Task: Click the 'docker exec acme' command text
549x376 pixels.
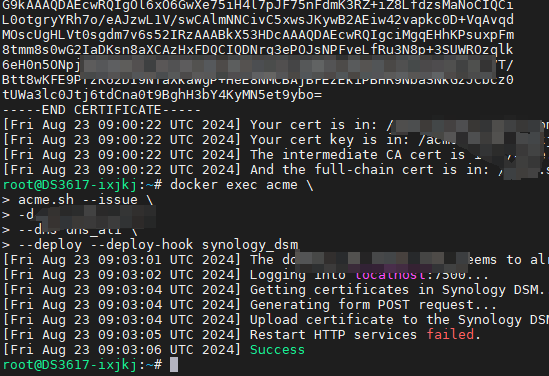Action: click(x=234, y=184)
